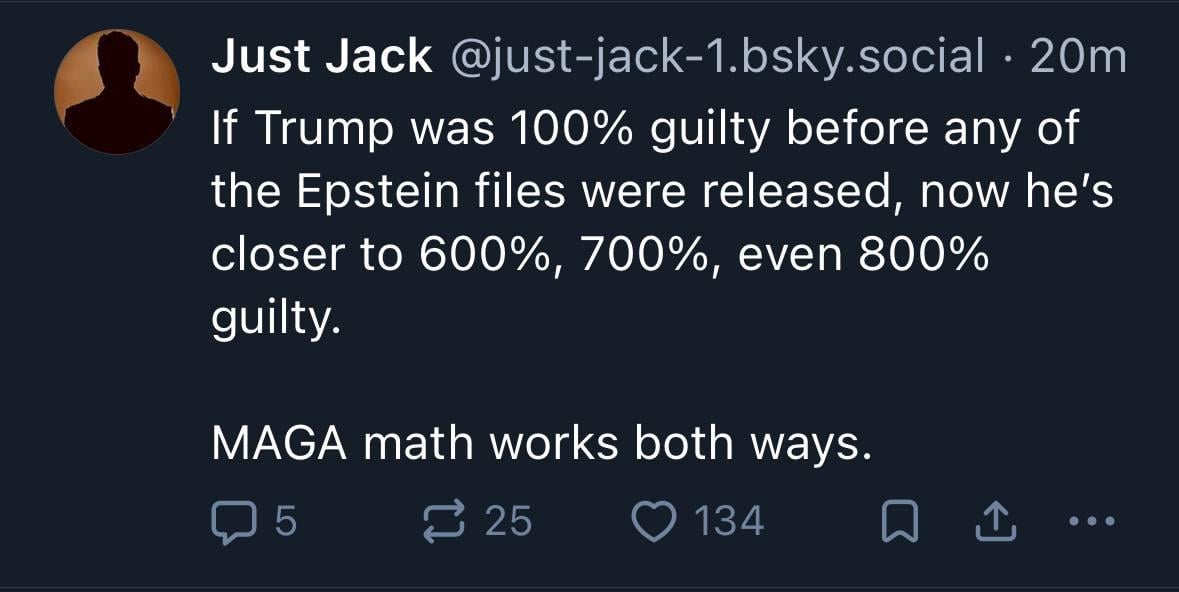Click the display name "Just Jack"
This screenshot has height=592, width=1179.
click(321, 60)
